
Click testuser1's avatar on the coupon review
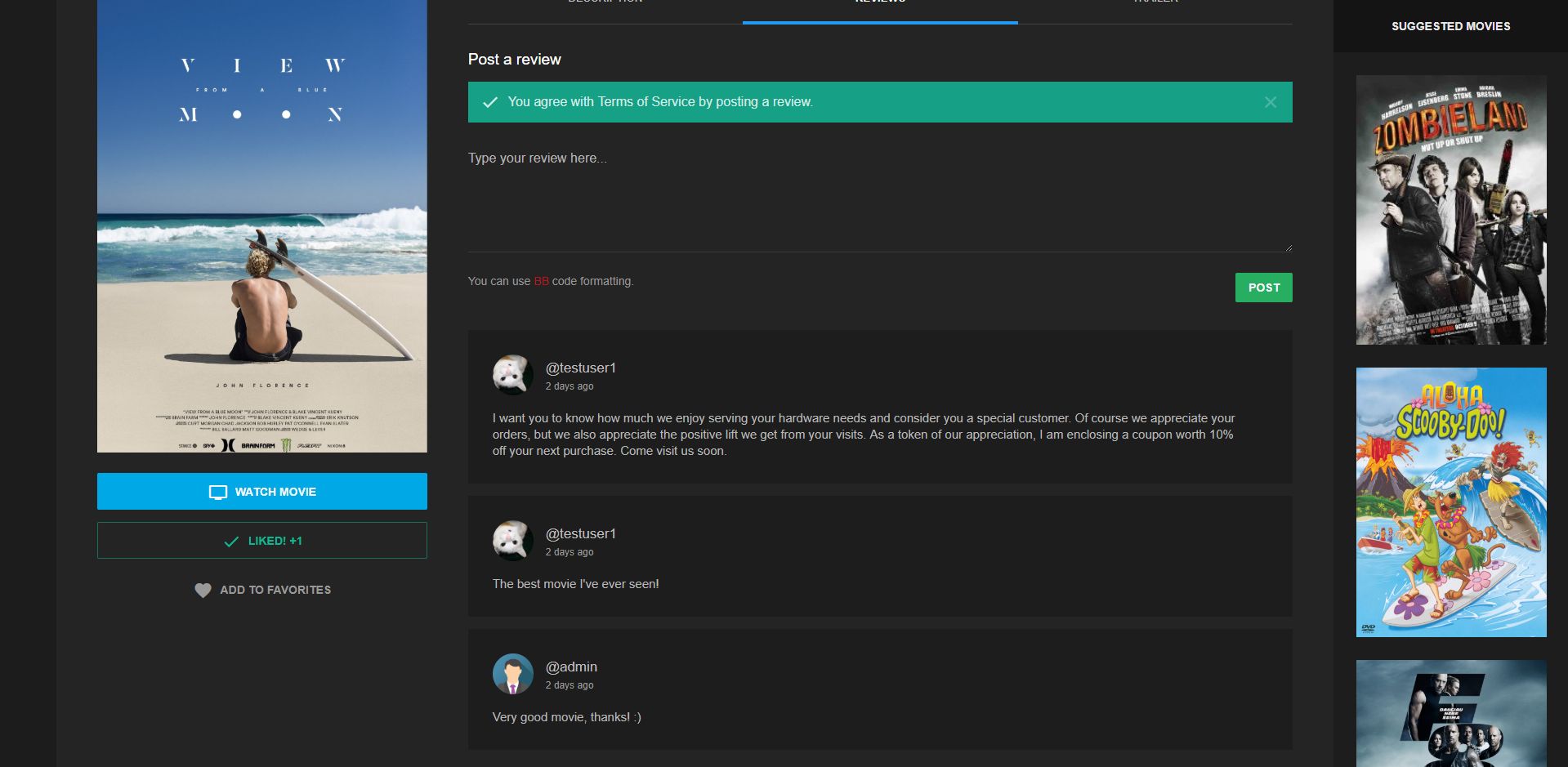pyautogui.click(x=512, y=375)
